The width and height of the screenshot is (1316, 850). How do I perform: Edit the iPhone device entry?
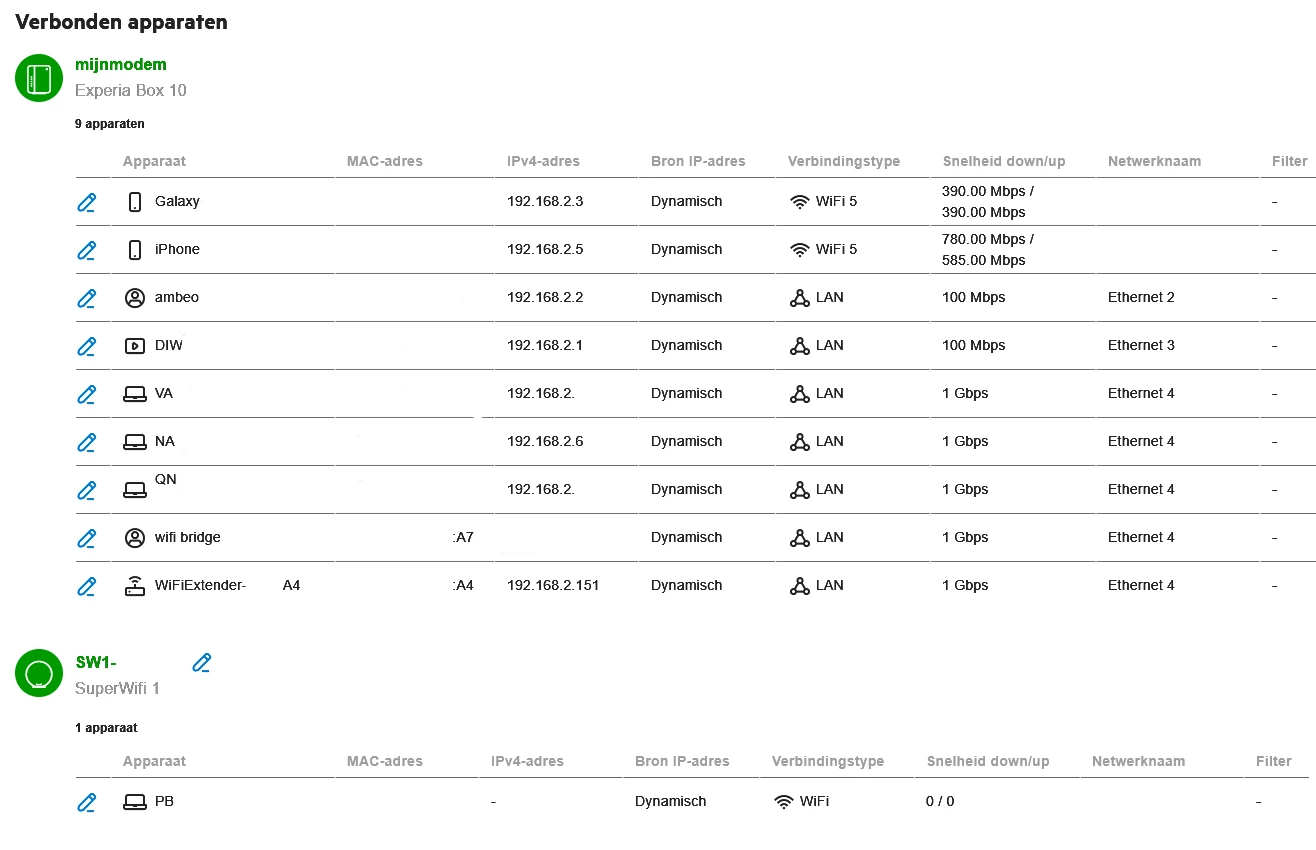click(x=87, y=250)
